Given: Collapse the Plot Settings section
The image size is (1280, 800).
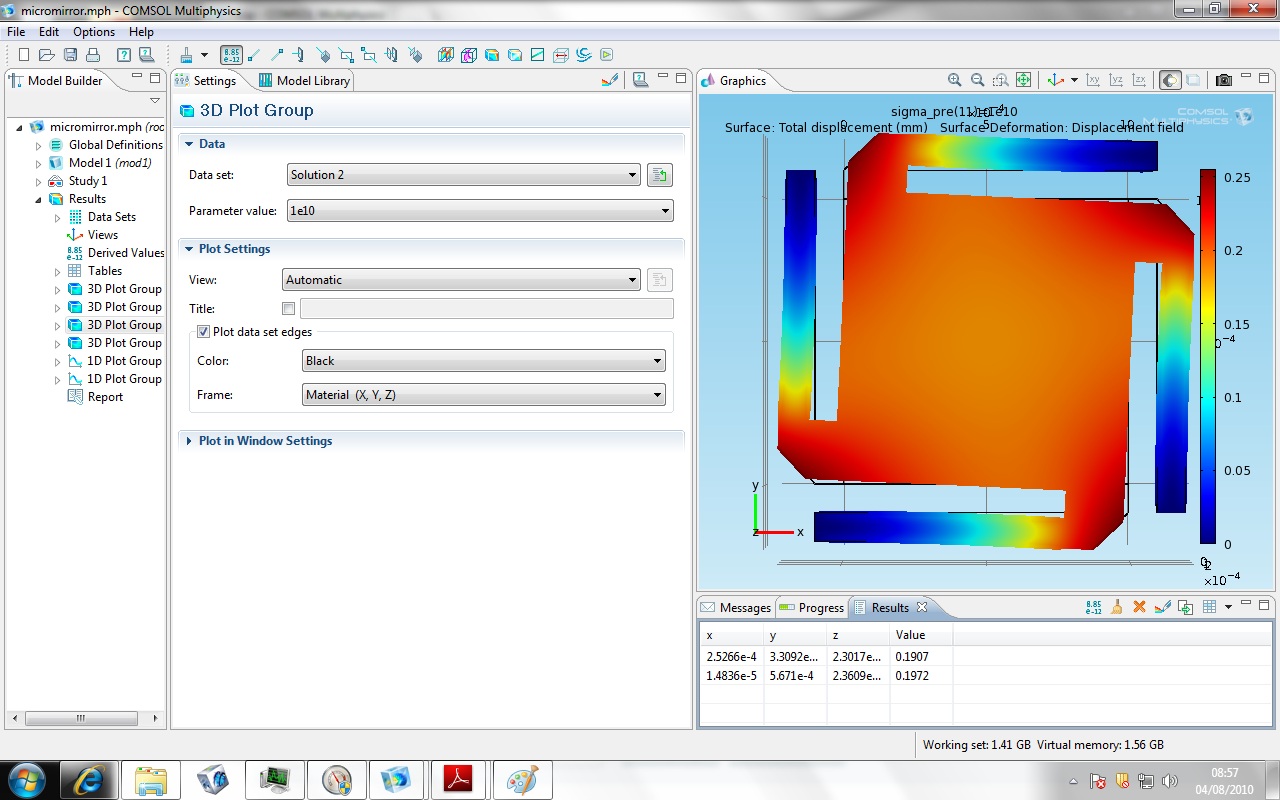Looking at the screenshot, I should pyautogui.click(x=189, y=249).
